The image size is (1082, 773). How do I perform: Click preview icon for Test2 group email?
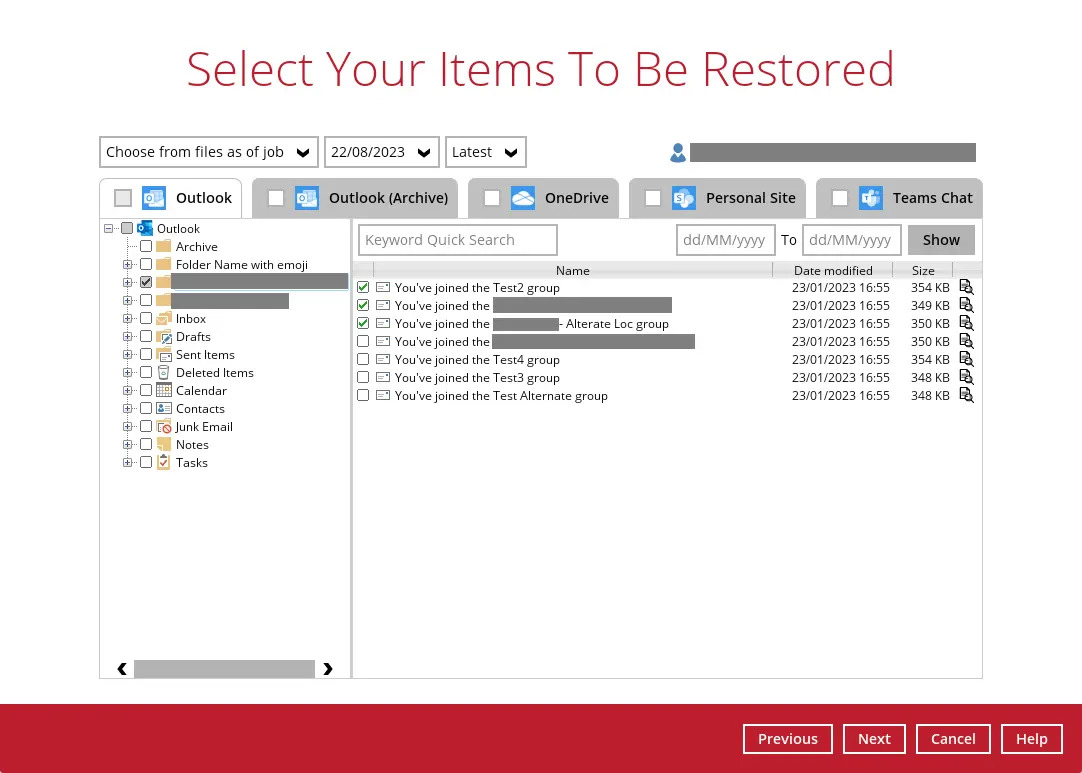[966, 288]
